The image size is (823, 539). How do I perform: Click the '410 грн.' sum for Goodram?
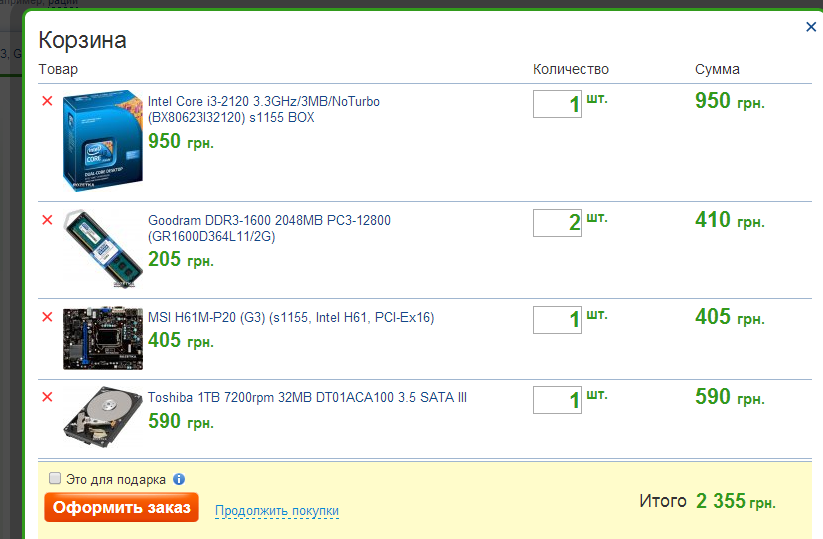point(730,220)
